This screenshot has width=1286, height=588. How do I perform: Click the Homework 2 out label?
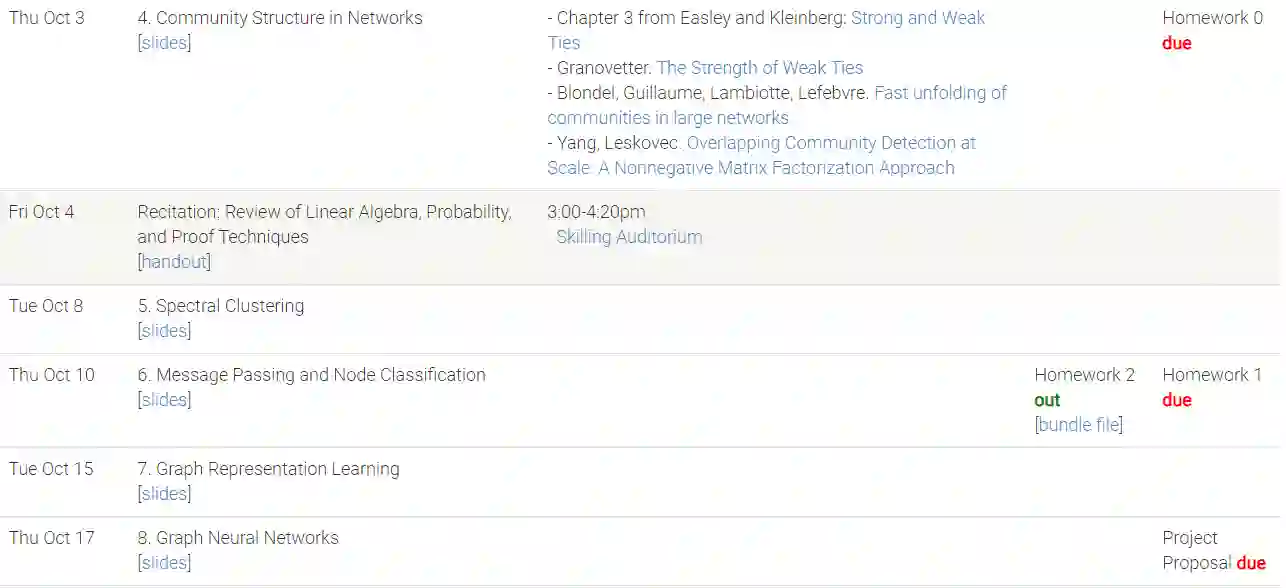coord(1047,400)
